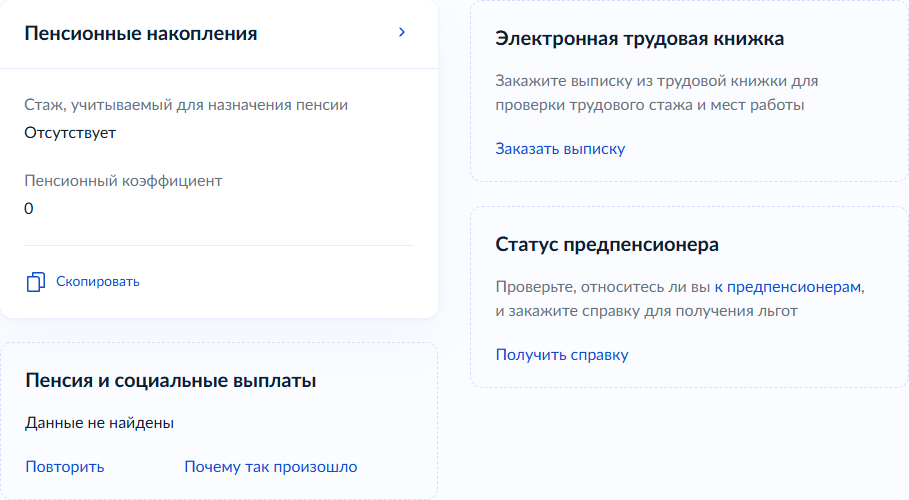Select the Данные не найдены message
The width and height of the screenshot is (909, 500).
pos(99,423)
